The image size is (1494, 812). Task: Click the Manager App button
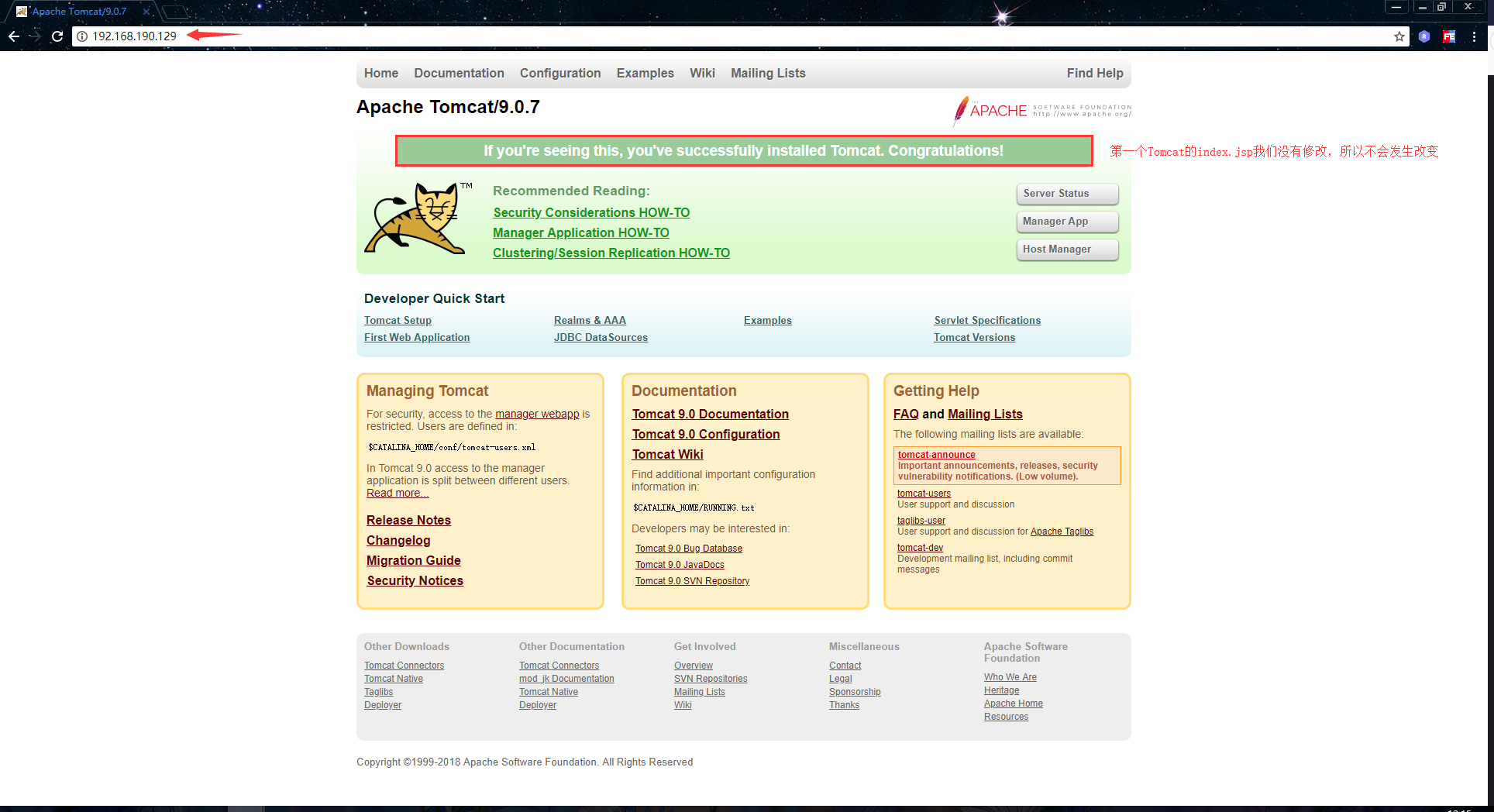(1067, 222)
